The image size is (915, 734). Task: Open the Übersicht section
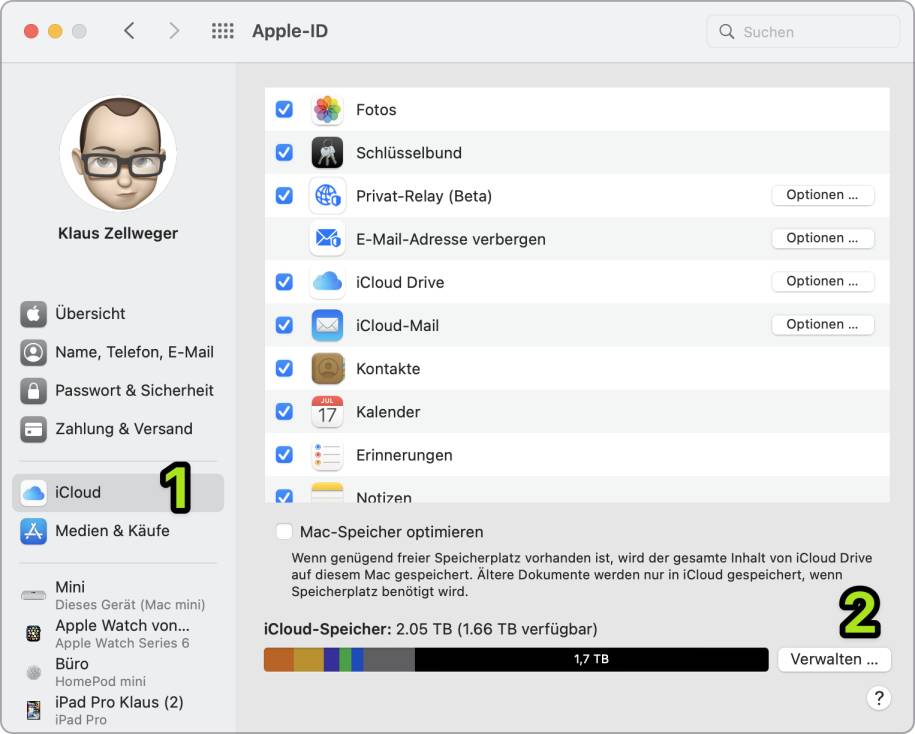118,314
